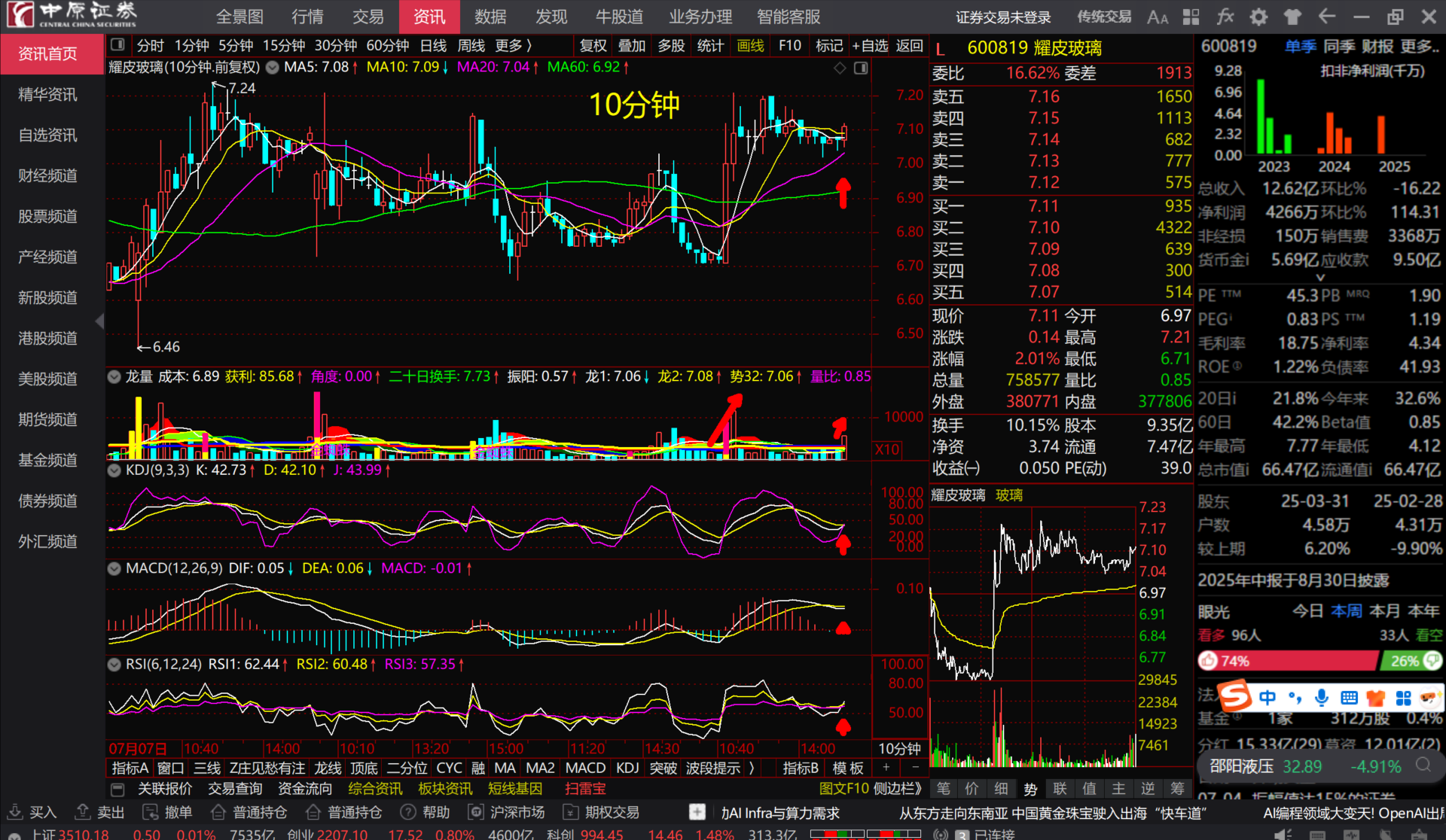Toggle the RSI indicator panel circle
This screenshot has width=1446, height=840.
[114, 665]
